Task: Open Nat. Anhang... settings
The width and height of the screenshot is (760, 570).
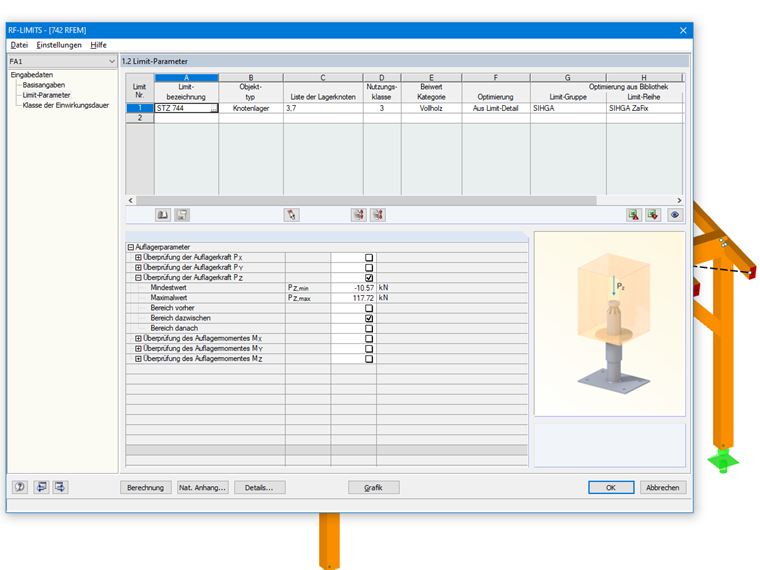Action: [203, 488]
